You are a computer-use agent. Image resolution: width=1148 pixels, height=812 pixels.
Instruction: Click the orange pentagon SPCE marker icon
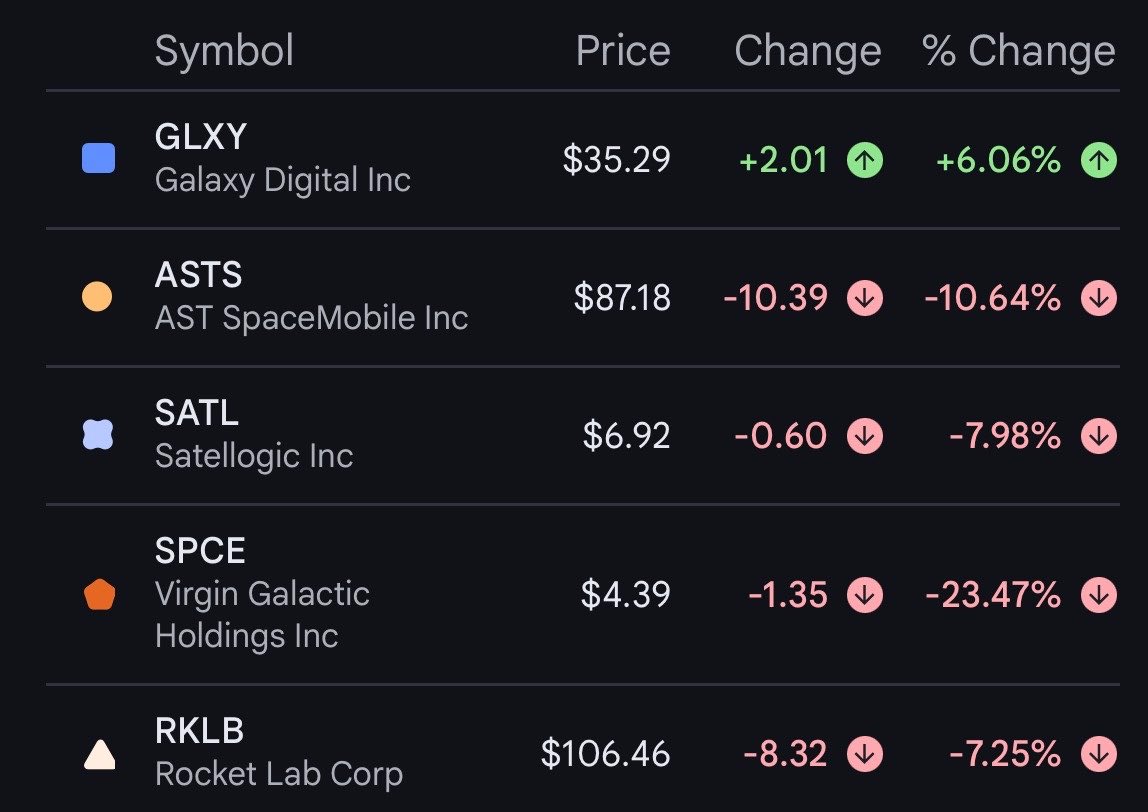click(x=99, y=595)
